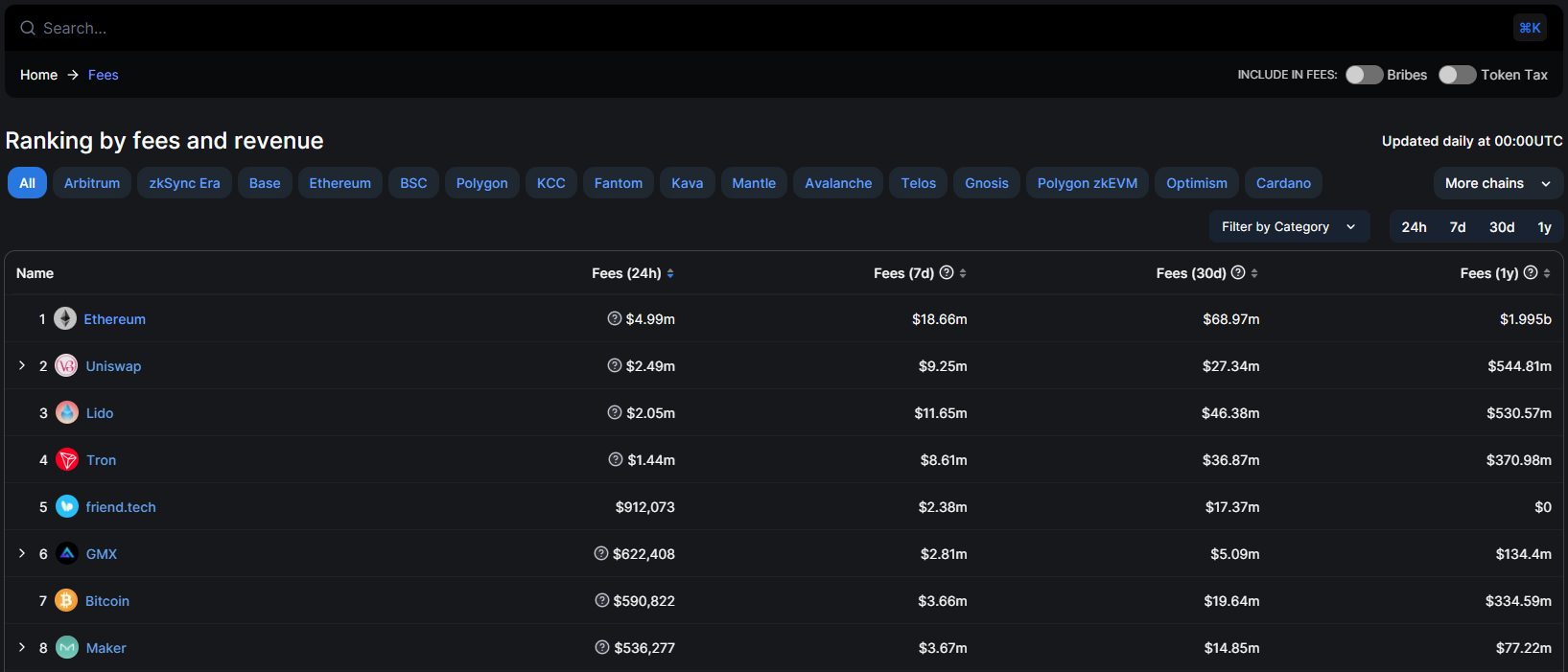
Task: Toggle Token Tax inclusion in fees
Action: click(1457, 75)
